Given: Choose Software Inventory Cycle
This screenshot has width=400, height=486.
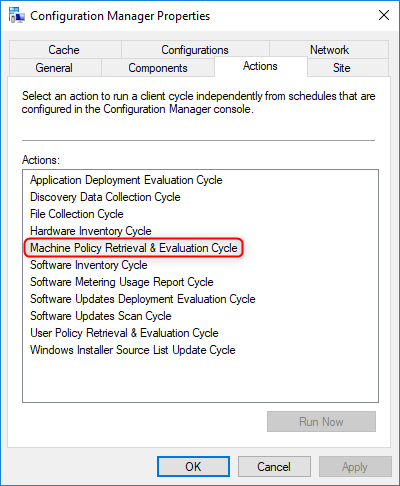Looking at the screenshot, I should [89, 265].
